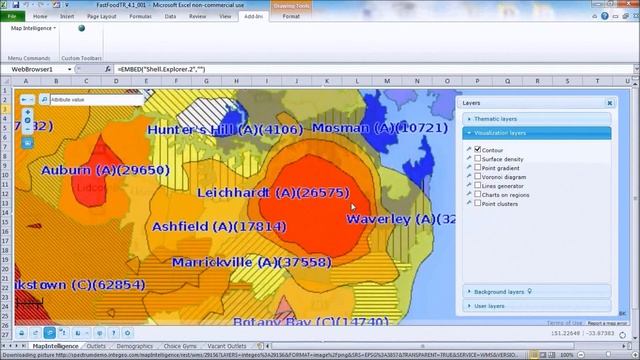Enable the Voronoi diagram checkbox
Screen dimensions: 640x360
pos(478,176)
